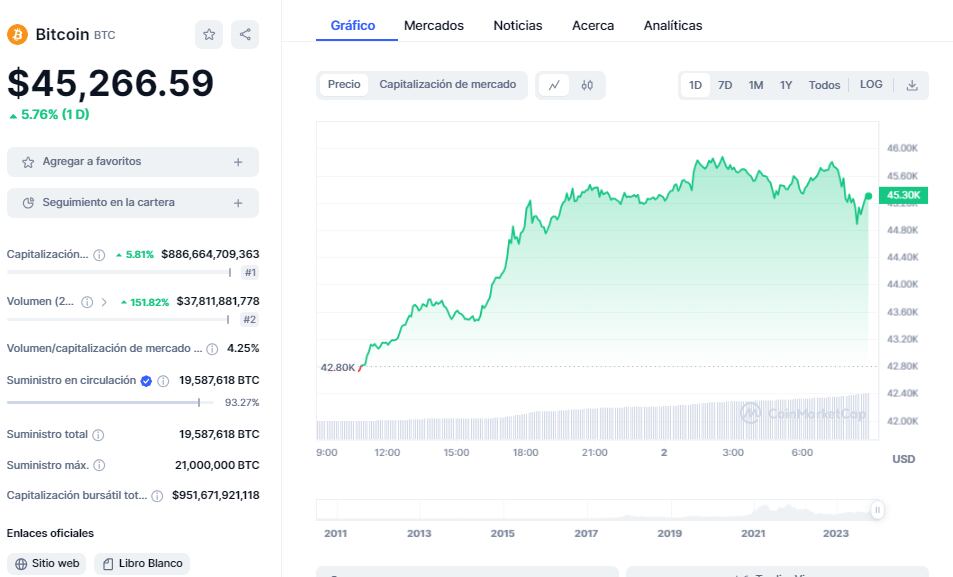Click Agregar a favoritos

(x=132, y=161)
